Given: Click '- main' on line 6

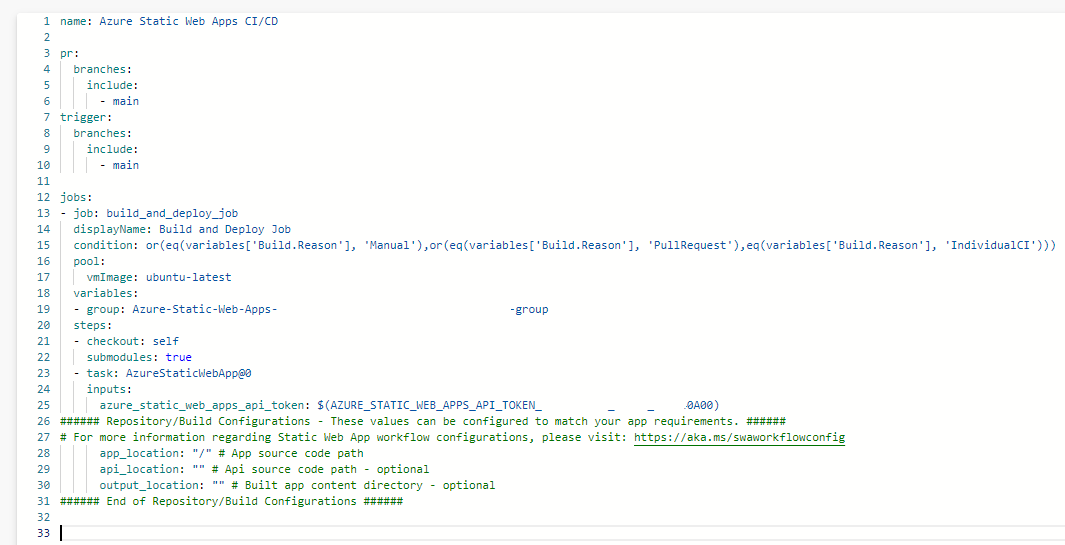Looking at the screenshot, I should tap(119, 101).
